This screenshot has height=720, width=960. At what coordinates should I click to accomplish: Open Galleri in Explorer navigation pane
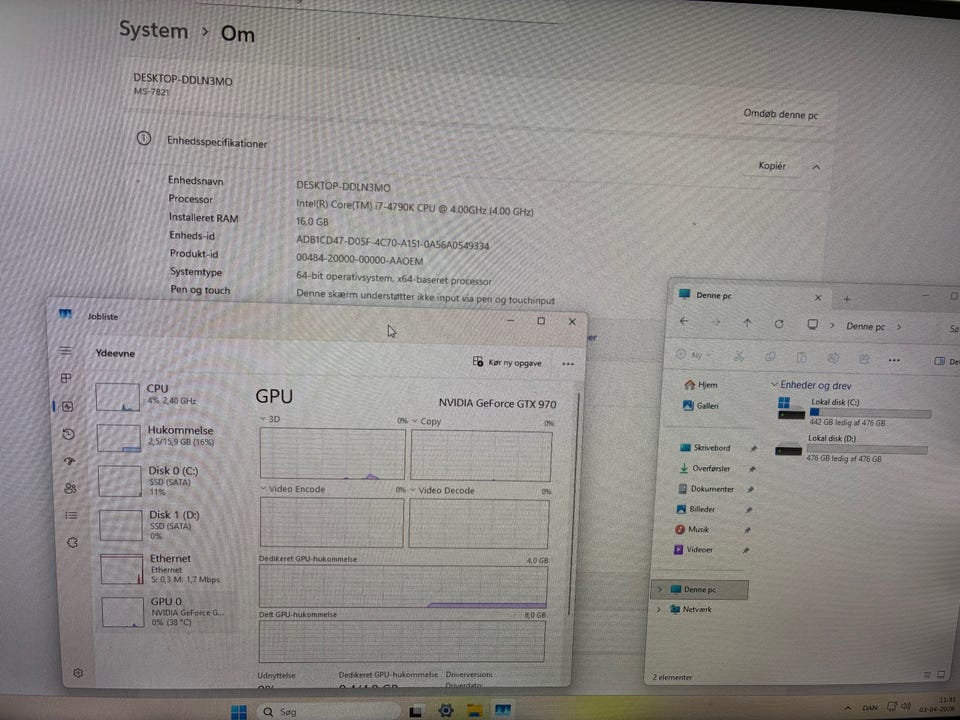[700, 405]
